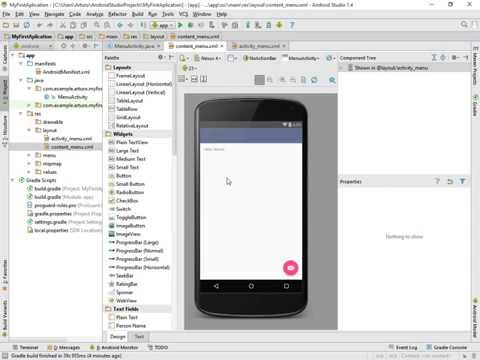Collapse the manifests folder in project tree
480x360 pixels.
[x=21, y=63]
